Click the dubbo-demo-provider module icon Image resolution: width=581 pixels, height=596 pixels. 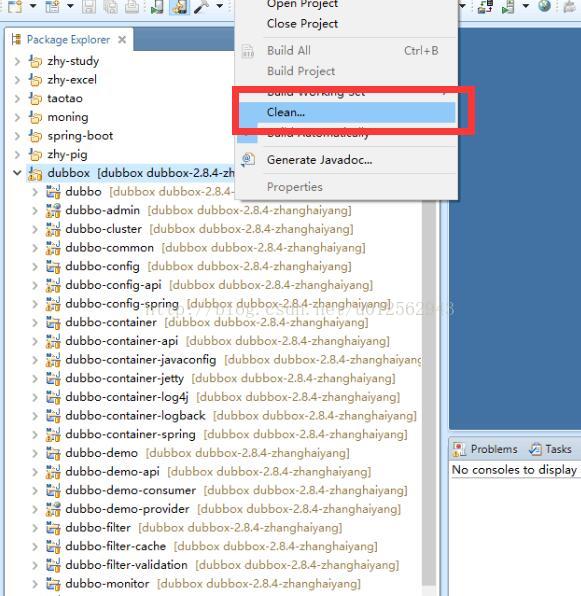click(x=53, y=509)
